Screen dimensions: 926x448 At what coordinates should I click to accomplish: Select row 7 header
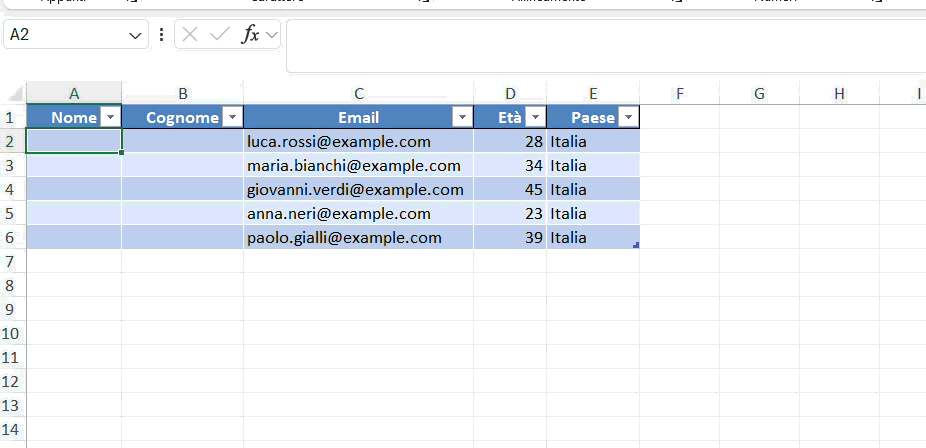point(12,261)
